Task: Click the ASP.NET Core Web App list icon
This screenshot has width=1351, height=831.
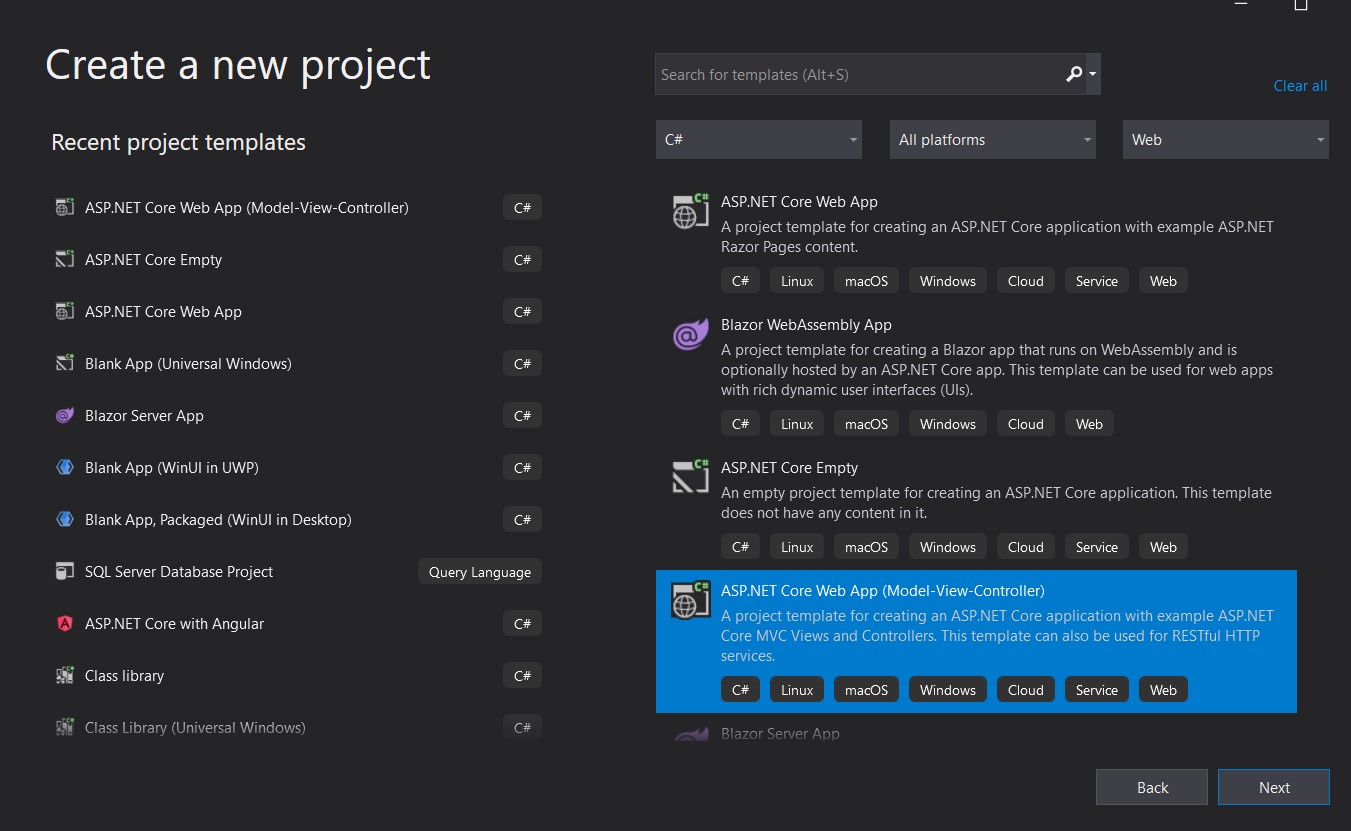Action: pyautogui.click(x=691, y=211)
